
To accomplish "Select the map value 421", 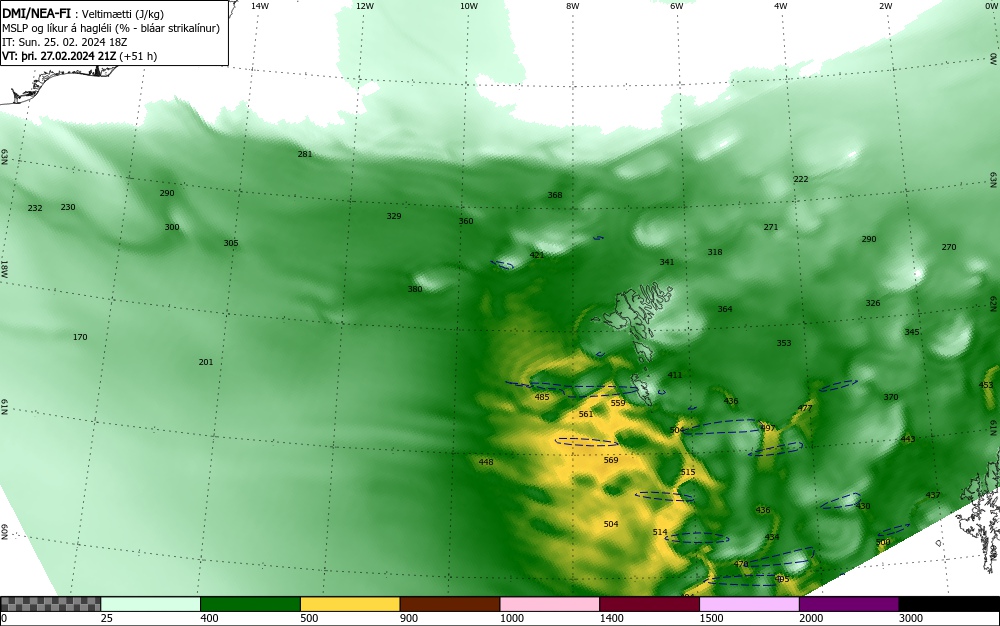I will pyautogui.click(x=537, y=255).
